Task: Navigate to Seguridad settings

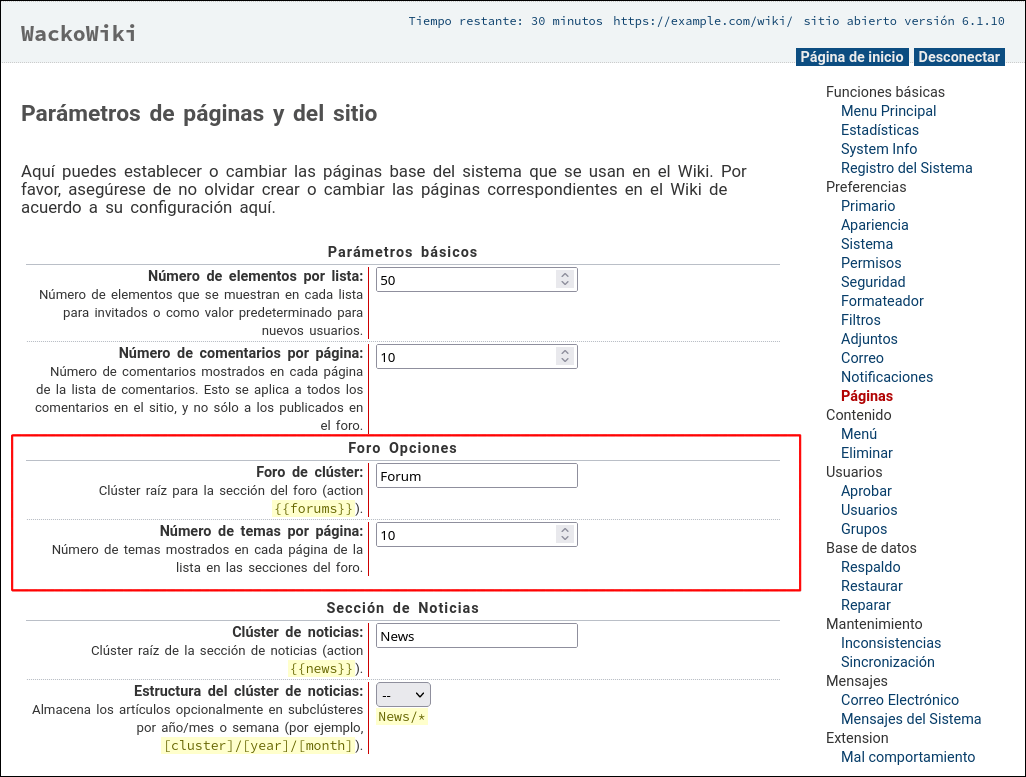Action: (872, 282)
